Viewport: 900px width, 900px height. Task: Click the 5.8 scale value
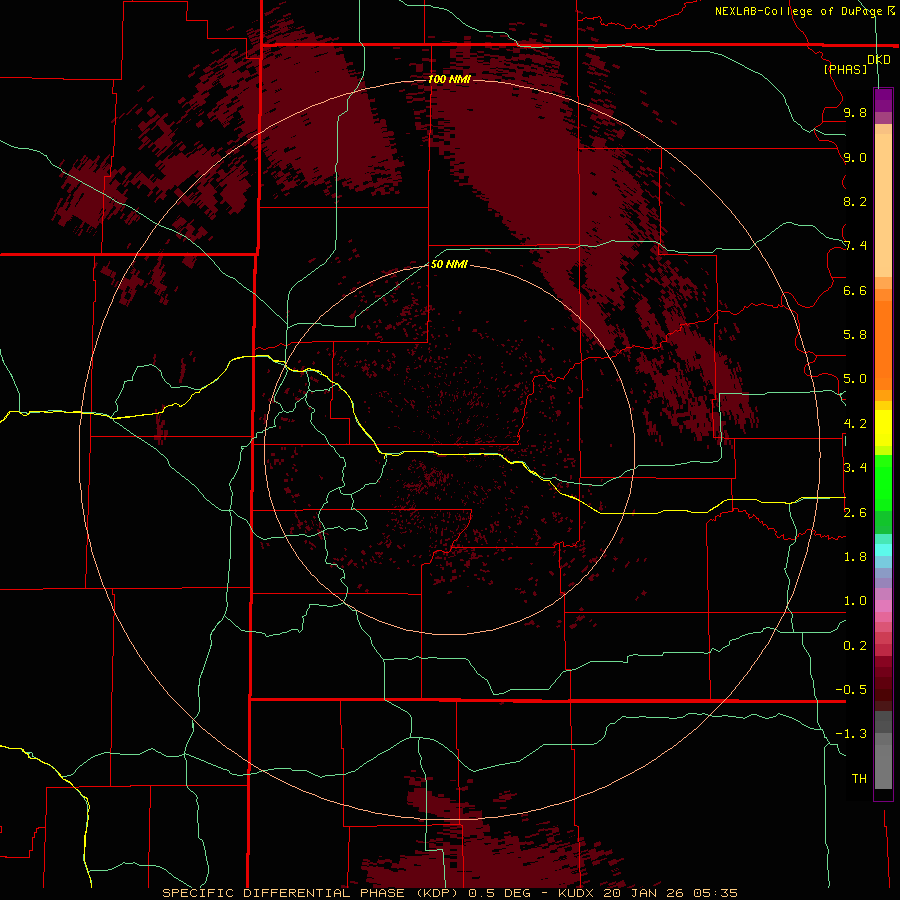click(x=855, y=335)
